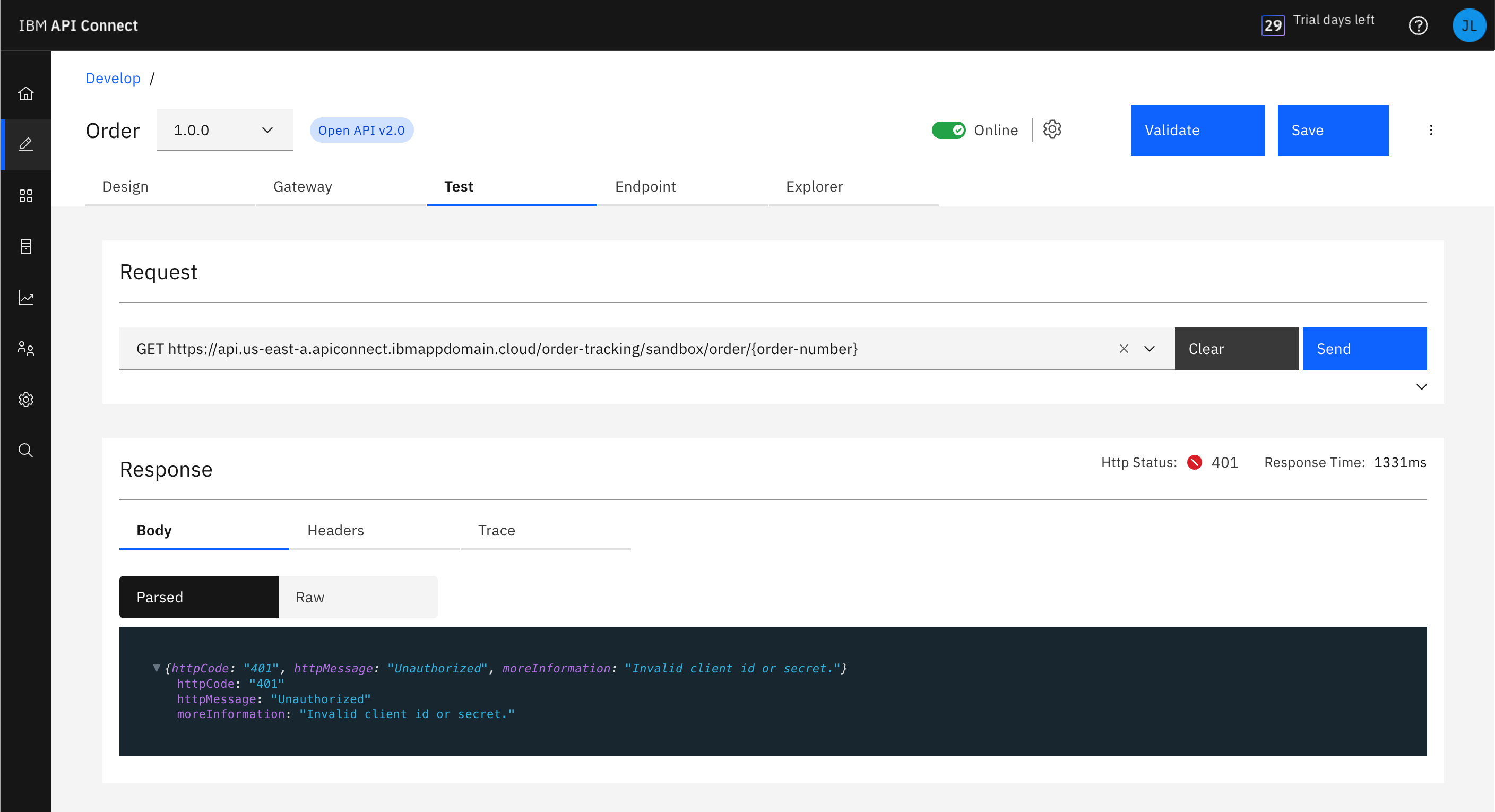The image size is (1495, 812).
Task: Expand request details chevron below Send
Action: click(1421, 387)
